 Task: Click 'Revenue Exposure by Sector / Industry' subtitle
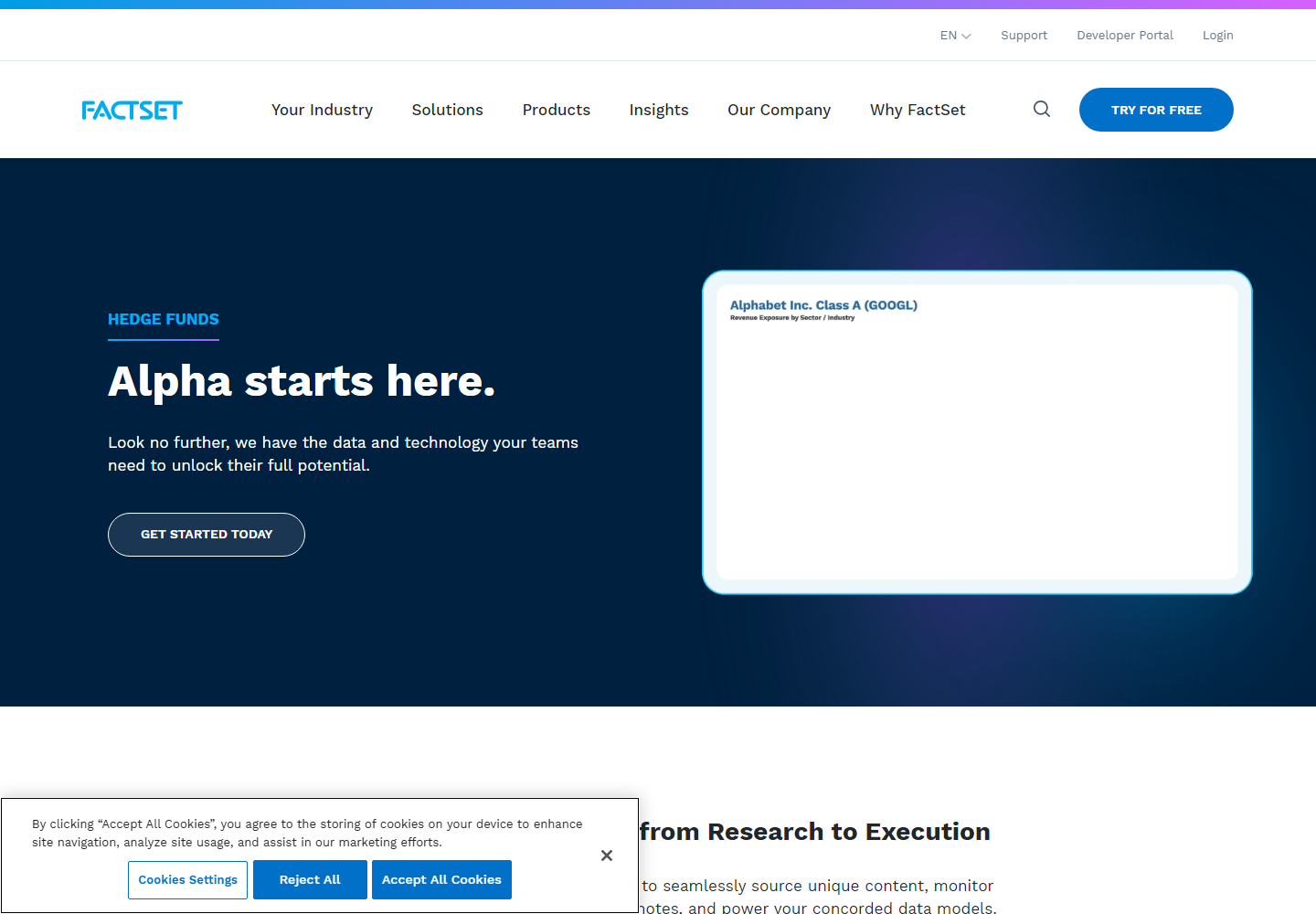[792, 318]
